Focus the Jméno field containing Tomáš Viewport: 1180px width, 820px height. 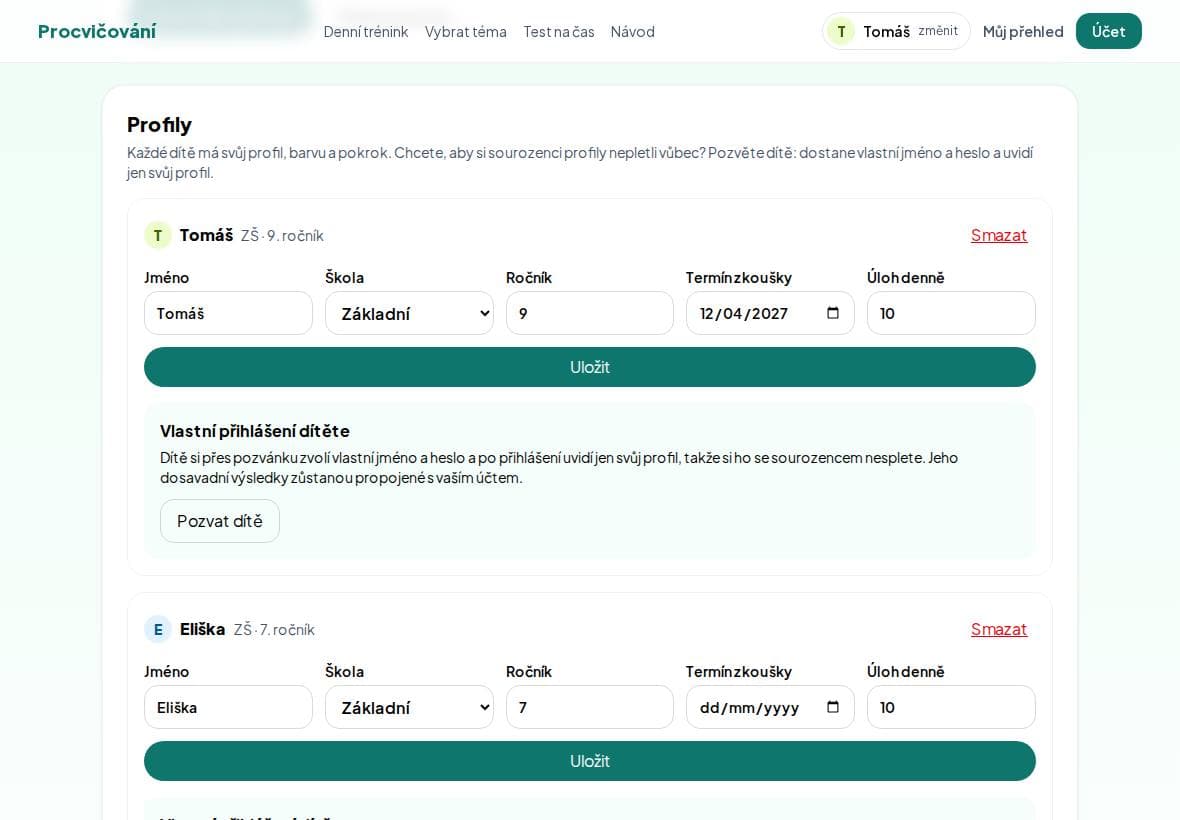coord(228,313)
